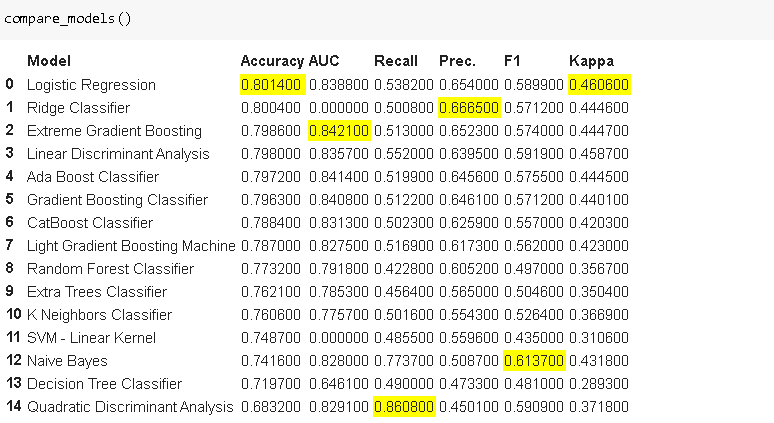Click Extreme Gradient Boosting accuracy 0.798600

click(x=271, y=131)
